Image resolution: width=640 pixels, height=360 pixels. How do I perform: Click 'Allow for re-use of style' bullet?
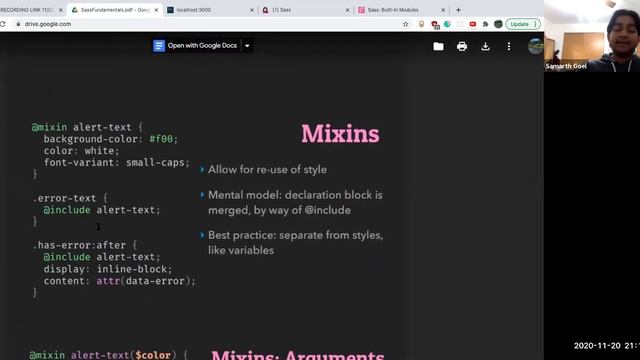click(267, 170)
